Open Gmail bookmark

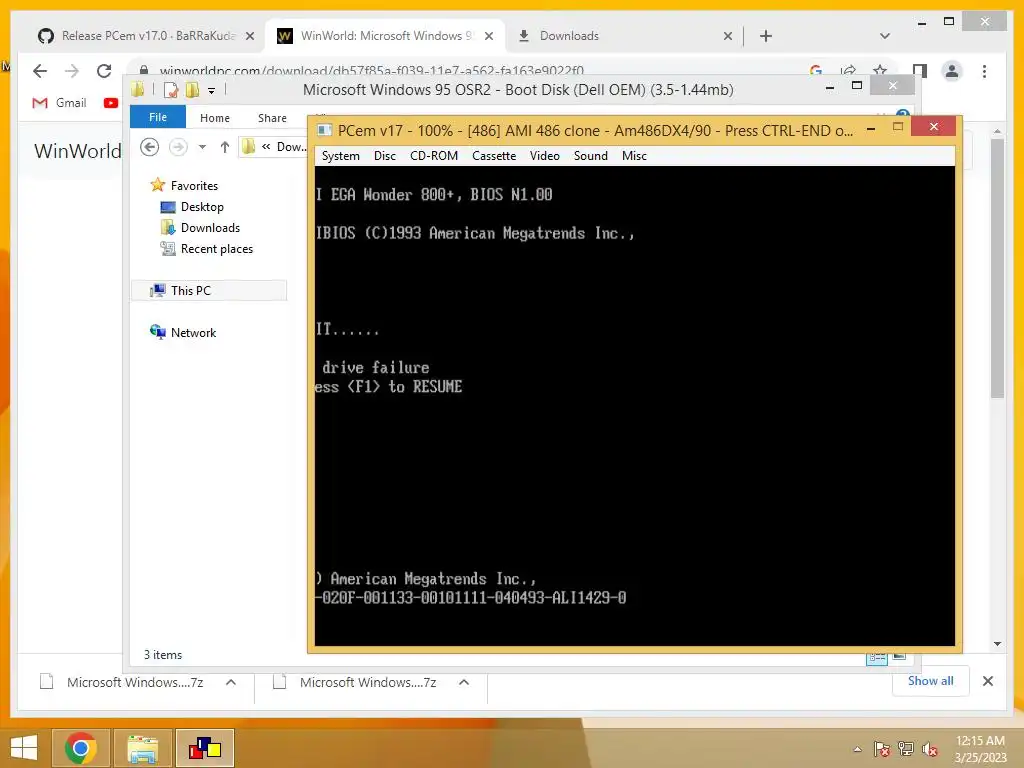pyautogui.click(x=59, y=103)
